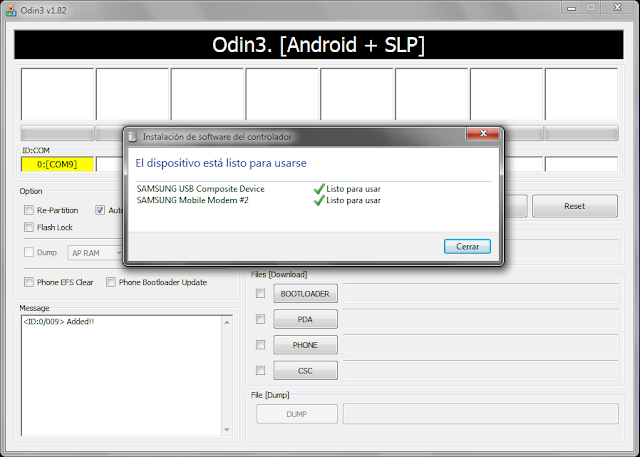
Task: Click green checkmark for Mobile Modem #2
Action: (x=319, y=200)
